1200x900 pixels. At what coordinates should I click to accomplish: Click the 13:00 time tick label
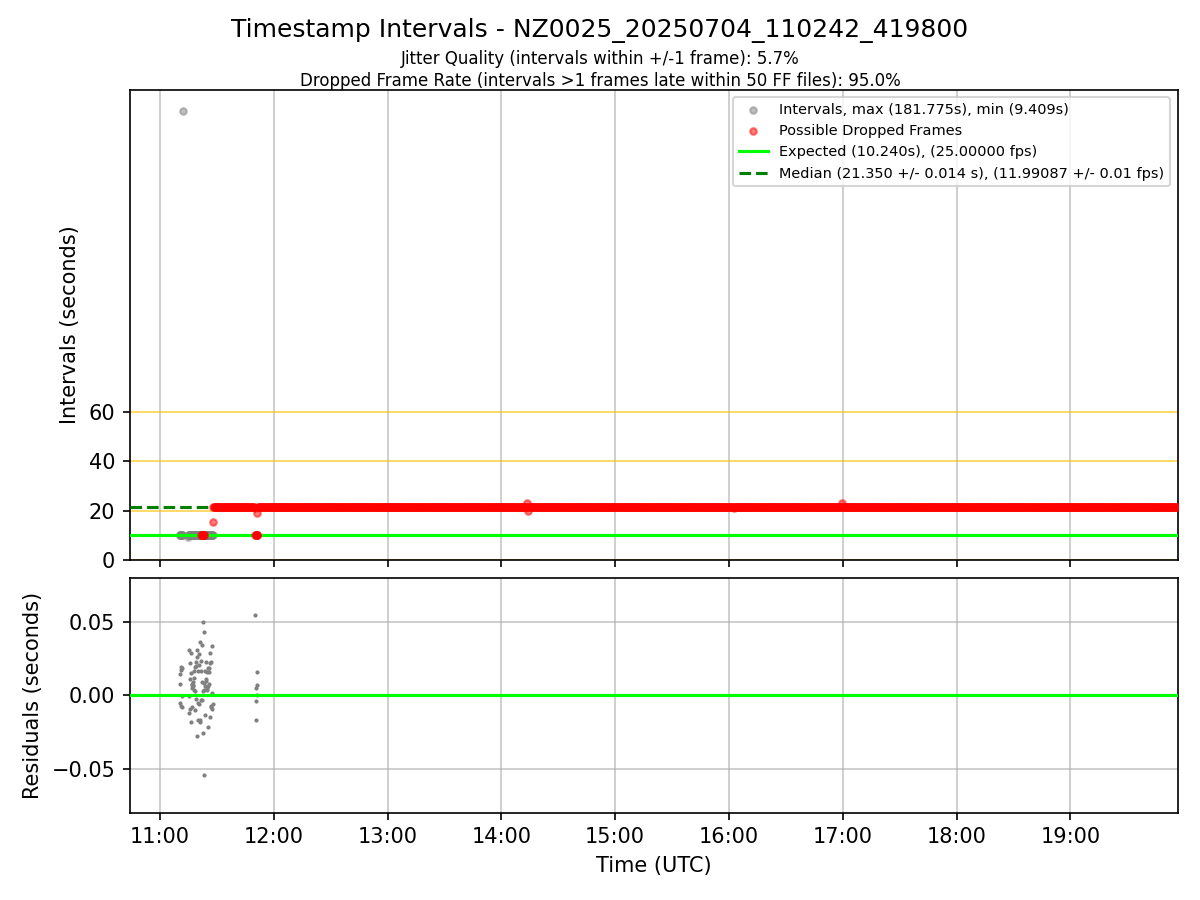(388, 836)
